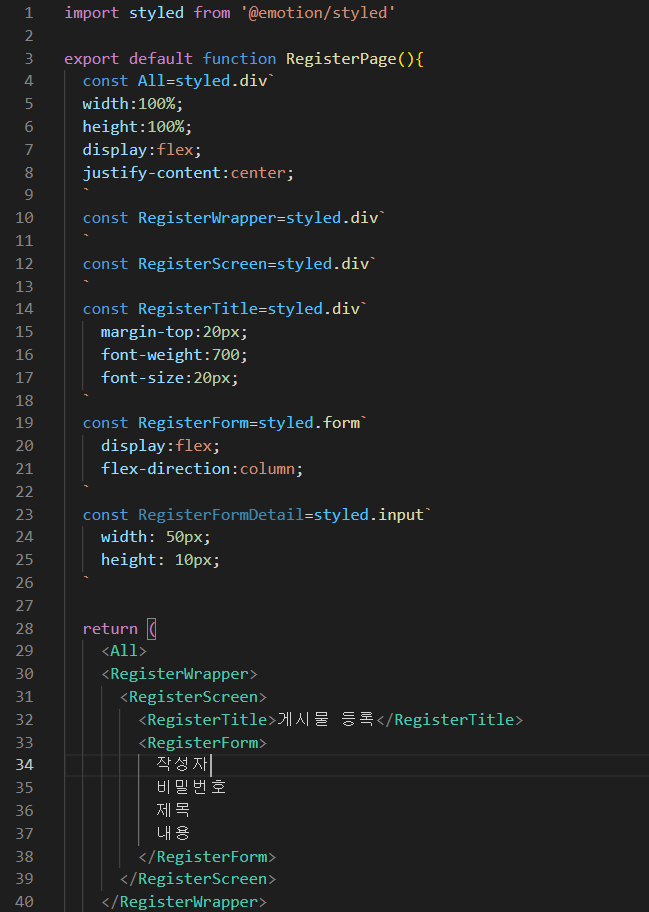Click the closing </RegisterWrapper> tag
The width and height of the screenshot is (649, 912).
click(x=184, y=902)
